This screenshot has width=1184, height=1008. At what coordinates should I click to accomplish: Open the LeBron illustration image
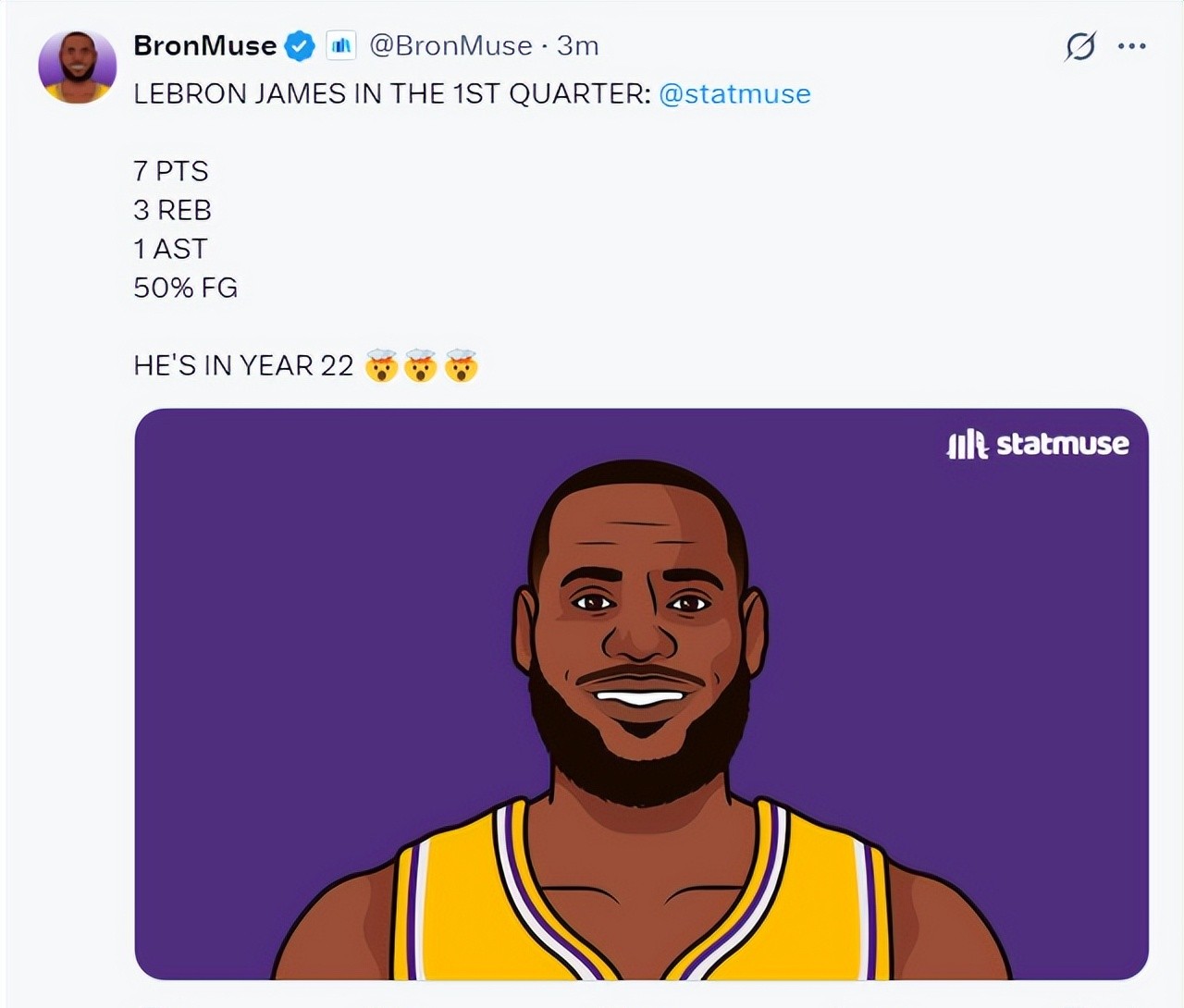(x=641, y=694)
